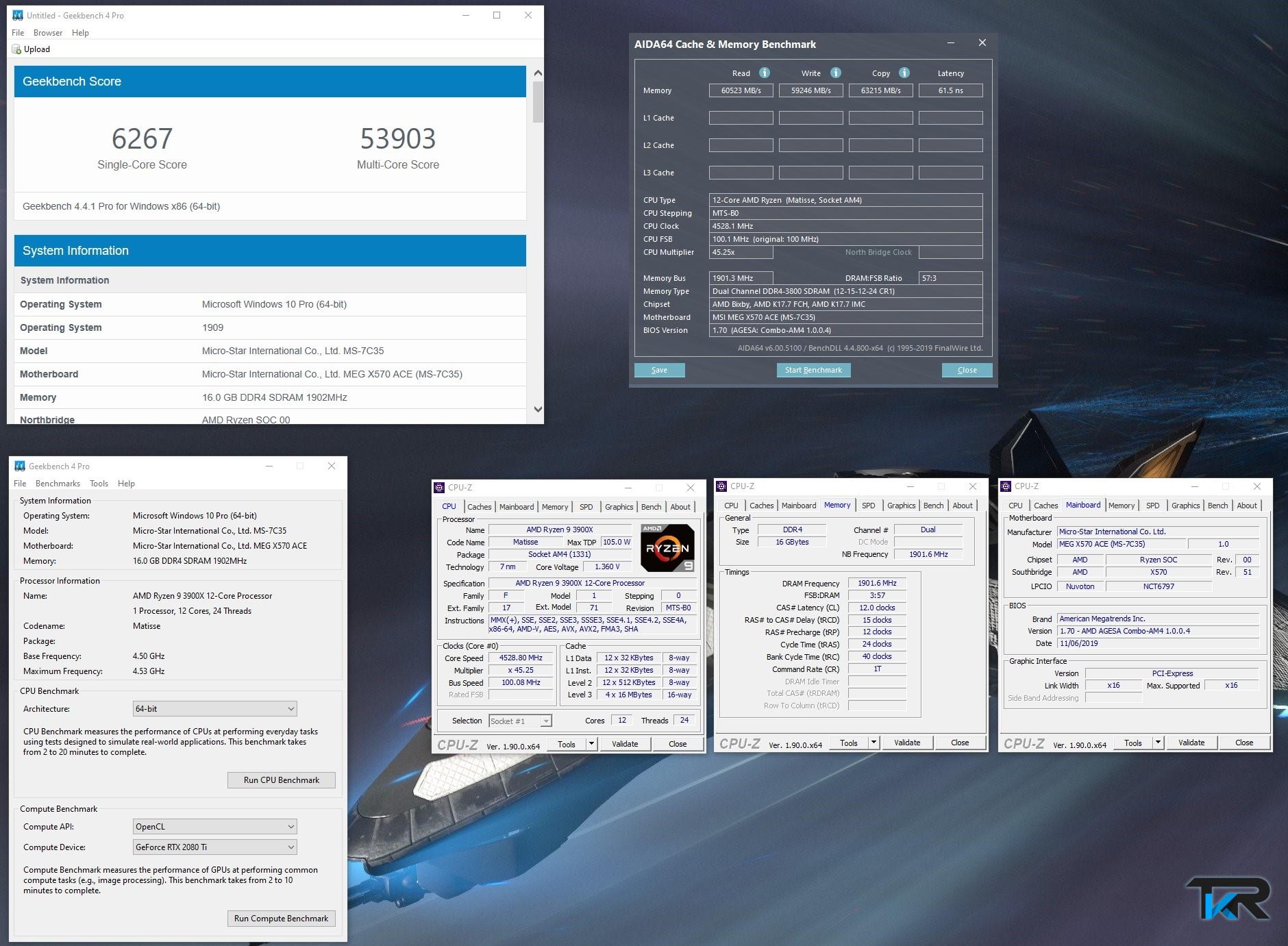Open Browser menu in Geekbench results window

[48, 33]
